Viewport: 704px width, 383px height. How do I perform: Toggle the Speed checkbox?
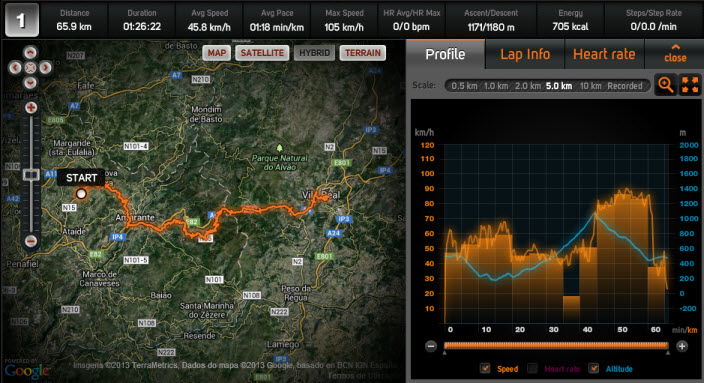pyautogui.click(x=485, y=369)
